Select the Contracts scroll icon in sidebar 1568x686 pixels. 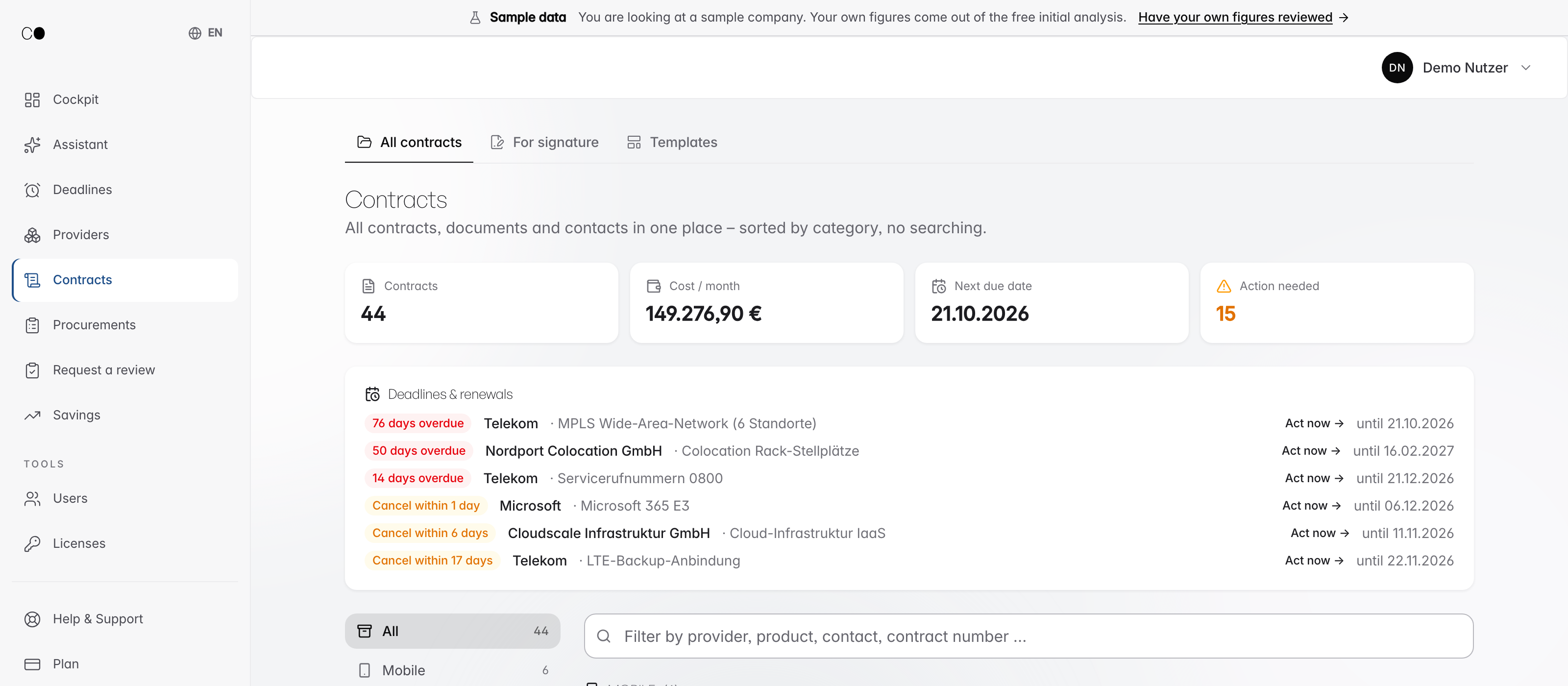click(32, 280)
